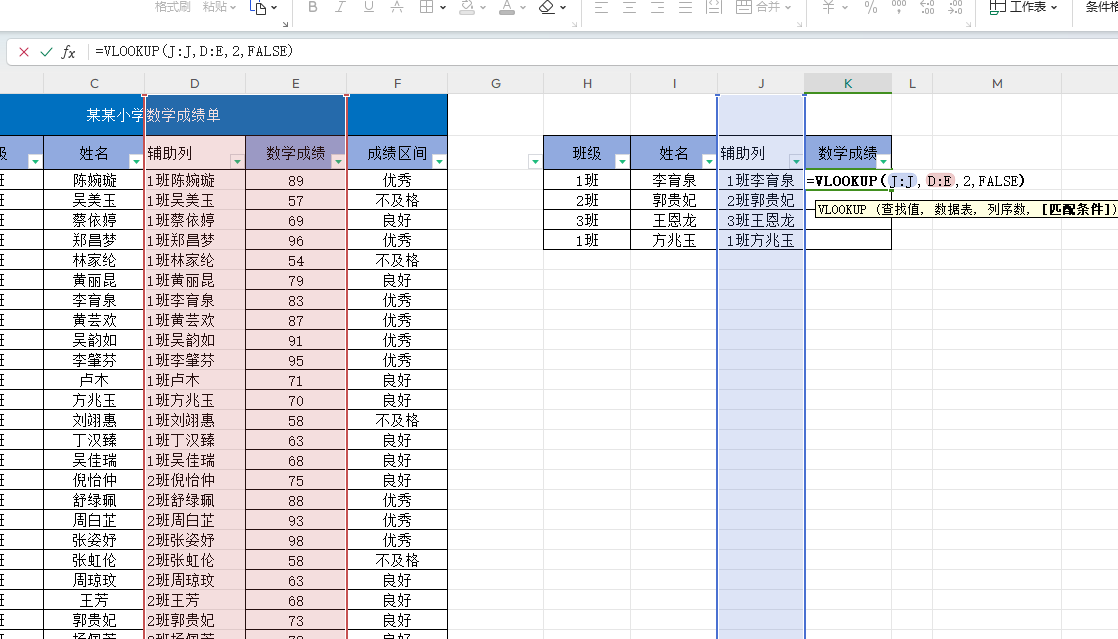Viewport: 1118px width, 639px height.
Task: Click score cell 89 for 陈婉璇
Action: coord(296,180)
